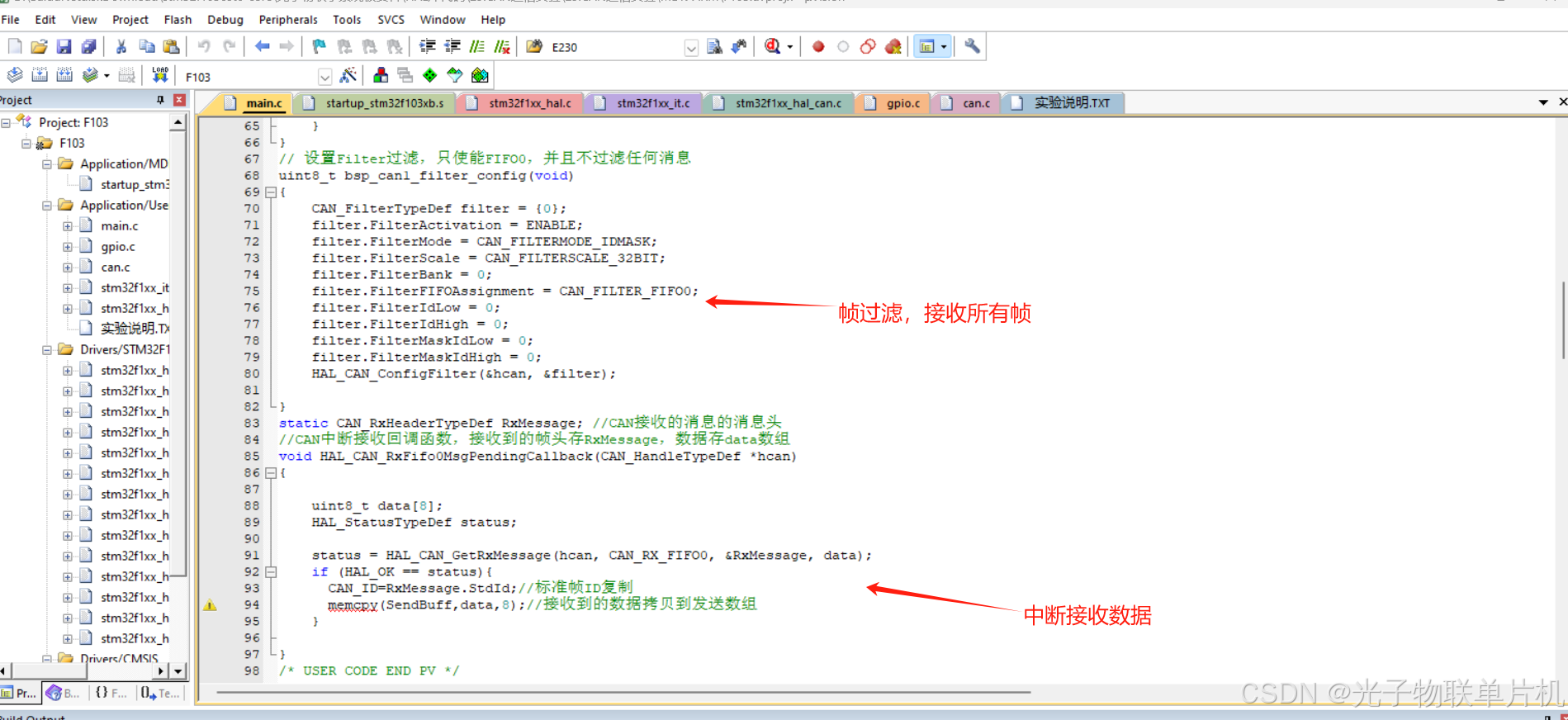Download code to flash LOAD icon

click(160, 76)
